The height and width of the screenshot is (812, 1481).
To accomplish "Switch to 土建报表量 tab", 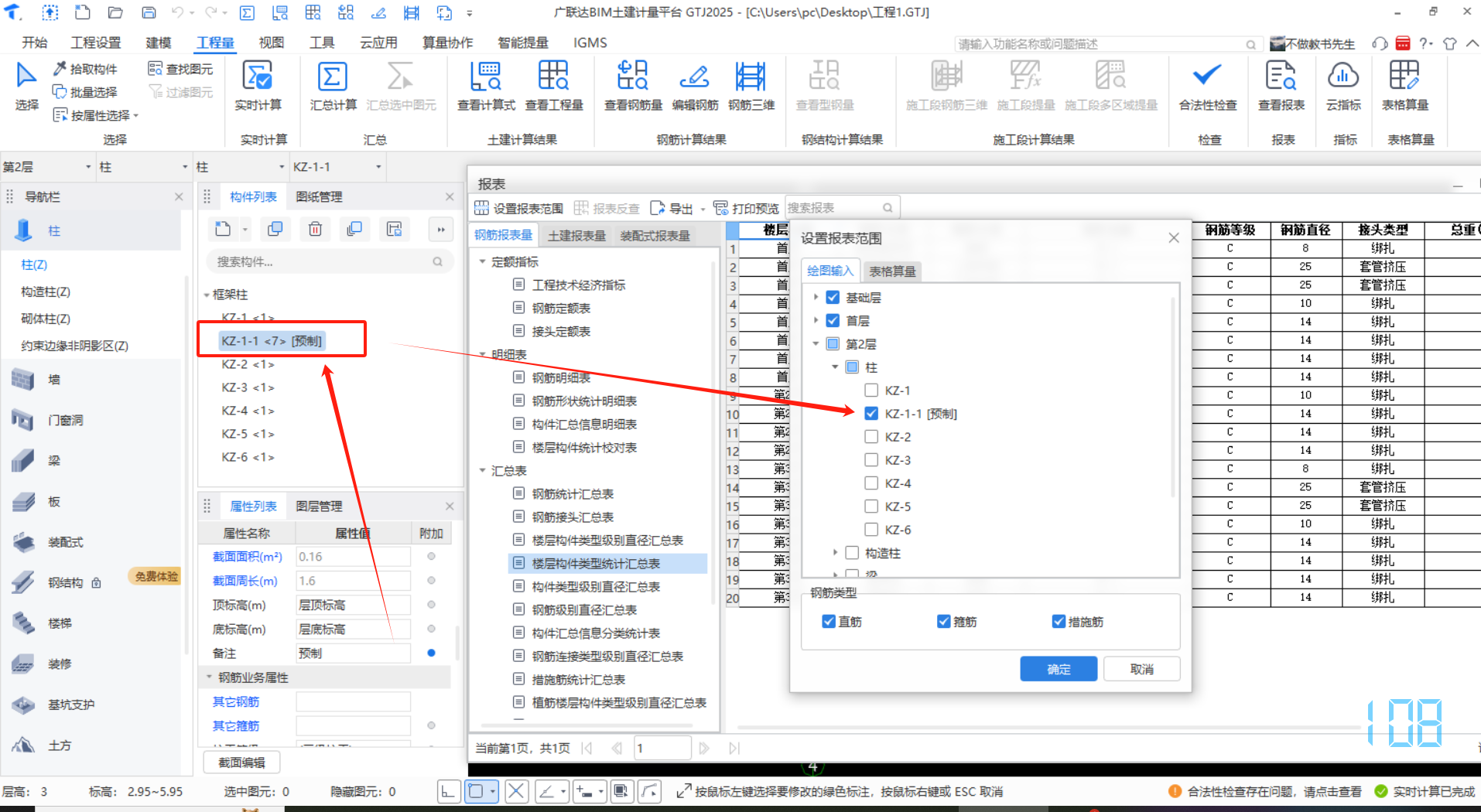I will [576, 236].
